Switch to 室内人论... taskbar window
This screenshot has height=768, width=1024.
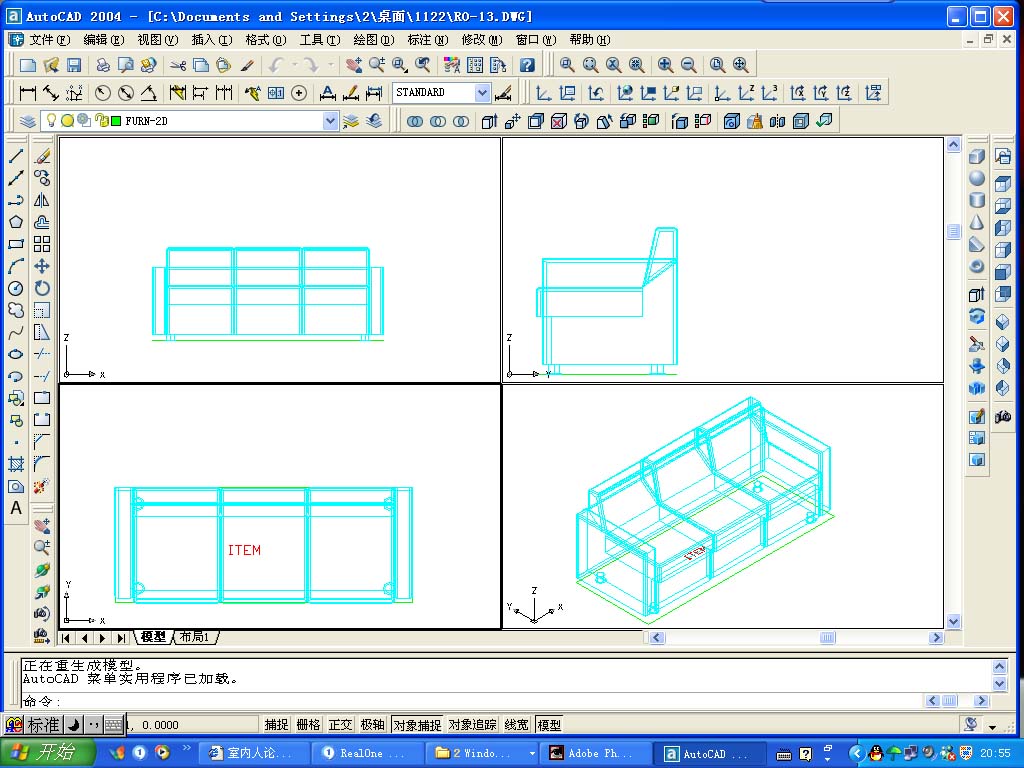[255, 754]
